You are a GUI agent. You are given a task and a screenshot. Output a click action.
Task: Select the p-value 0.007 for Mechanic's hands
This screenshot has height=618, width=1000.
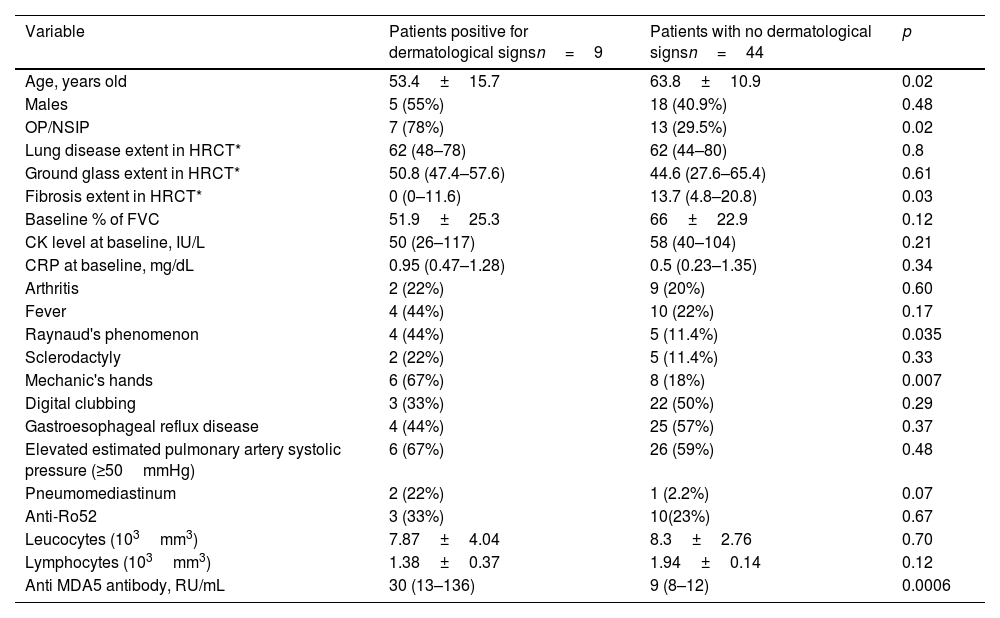(x=920, y=380)
